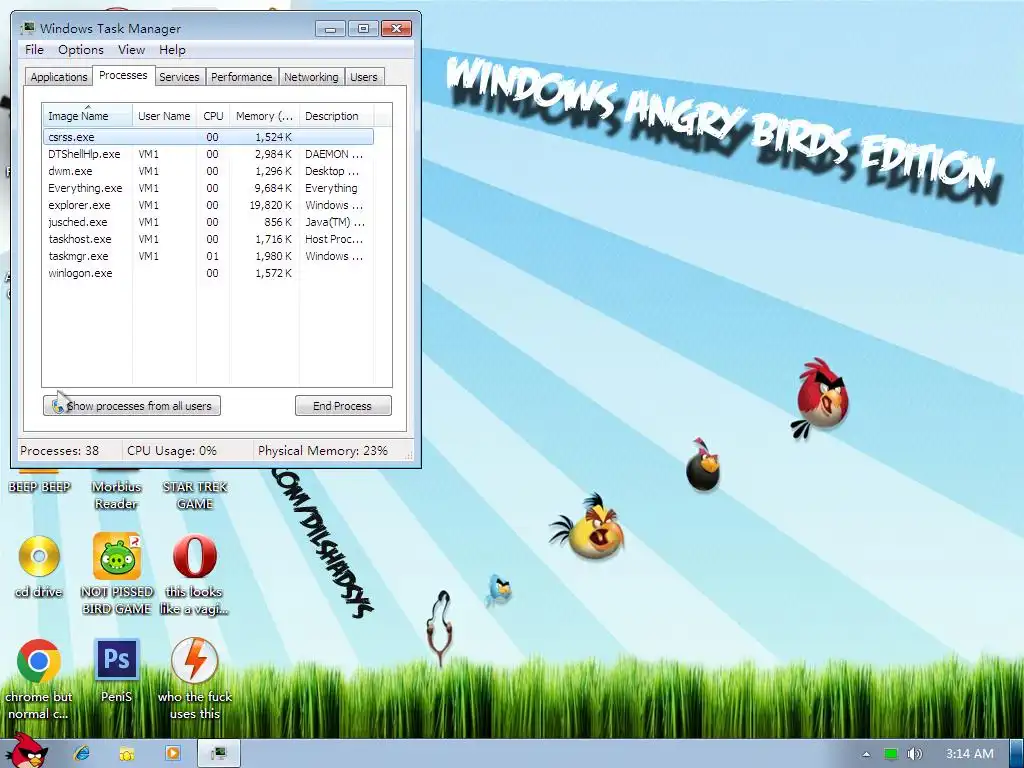This screenshot has width=1024, height=768.
Task: Click Physical Memory: 23% status
Action: [323, 451]
